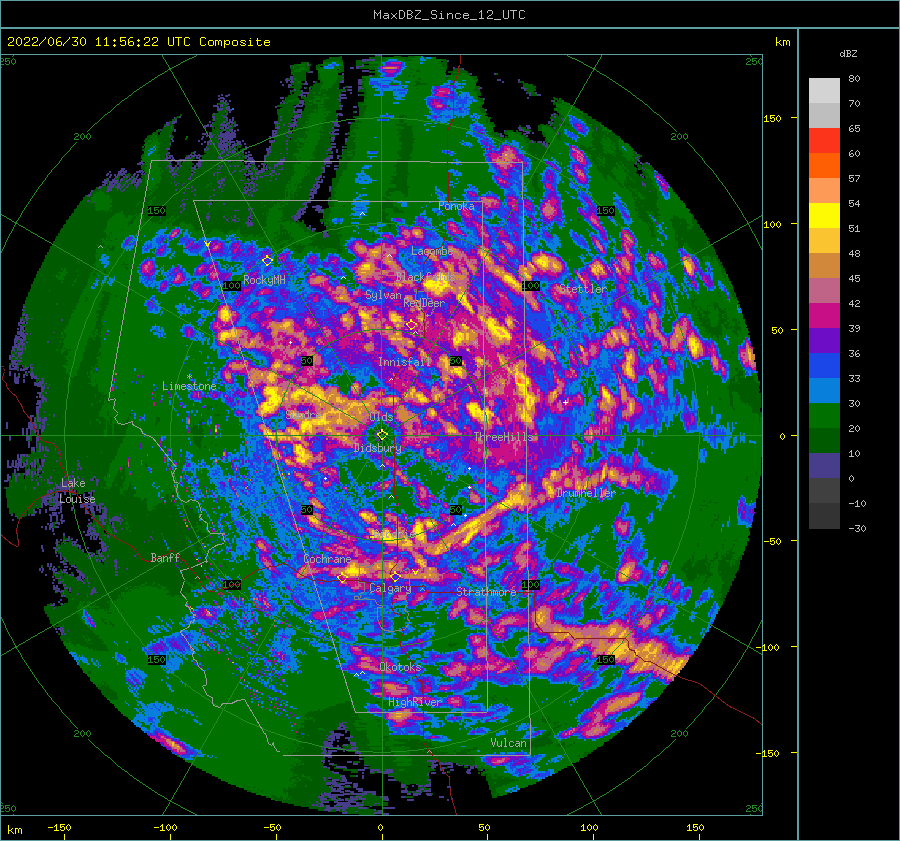Click the yellow diamond marker below Cochrane
The height and width of the screenshot is (841, 900).
coord(342,578)
